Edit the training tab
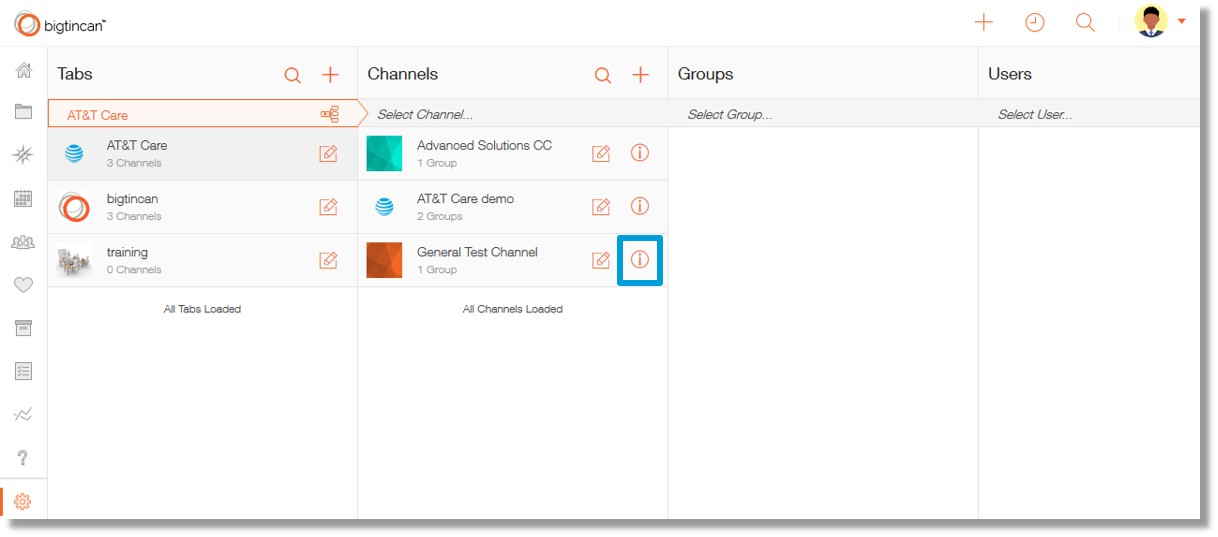Screen dimensions: 1218x537 (x=328, y=260)
